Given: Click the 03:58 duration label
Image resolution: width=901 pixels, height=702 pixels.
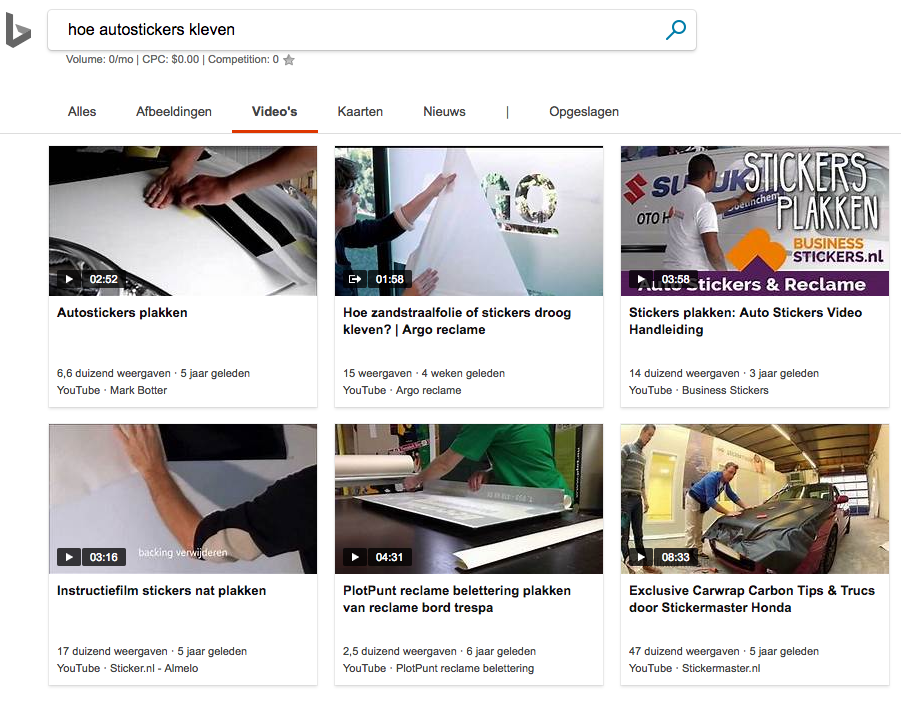Looking at the screenshot, I should tap(676, 279).
